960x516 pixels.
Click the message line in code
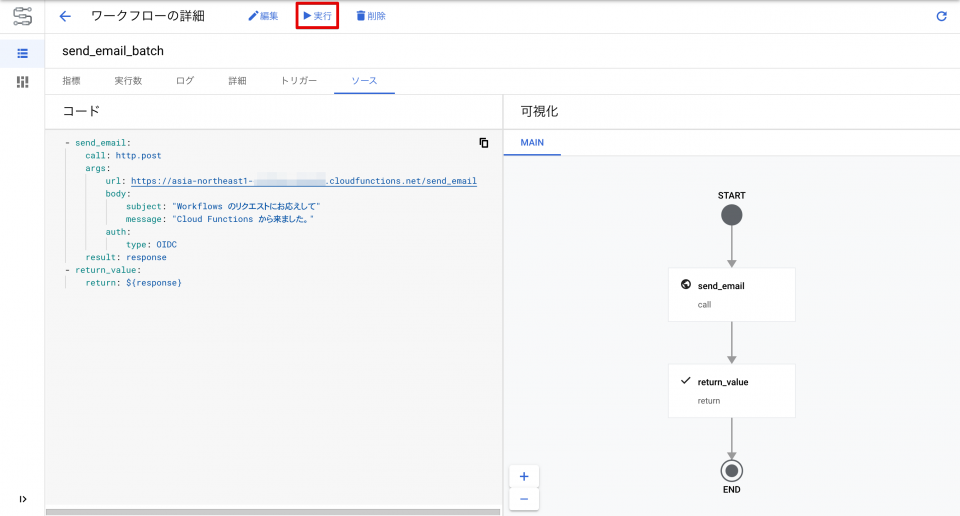[220, 219]
